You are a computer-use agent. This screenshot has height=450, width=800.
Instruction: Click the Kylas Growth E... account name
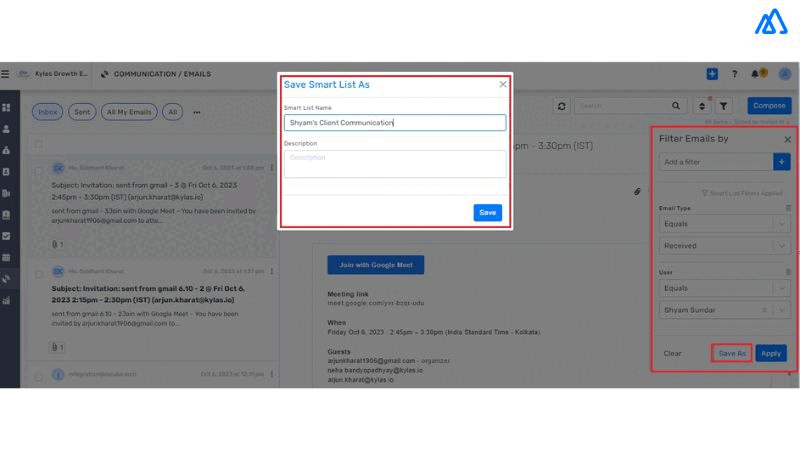[x=61, y=74]
